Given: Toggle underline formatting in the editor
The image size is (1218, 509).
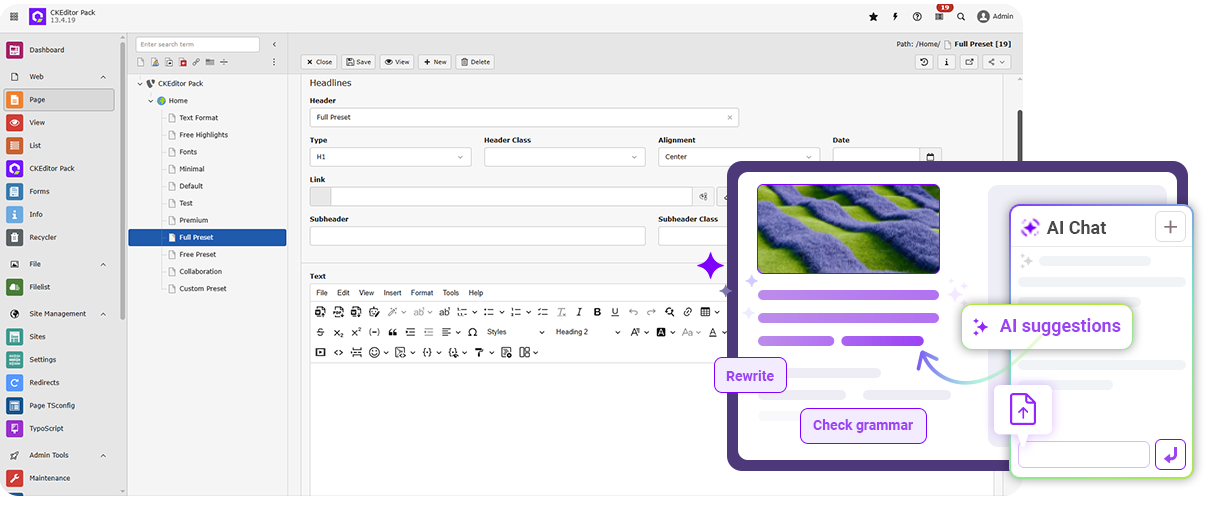Looking at the screenshot, I should tap(615, 312).
